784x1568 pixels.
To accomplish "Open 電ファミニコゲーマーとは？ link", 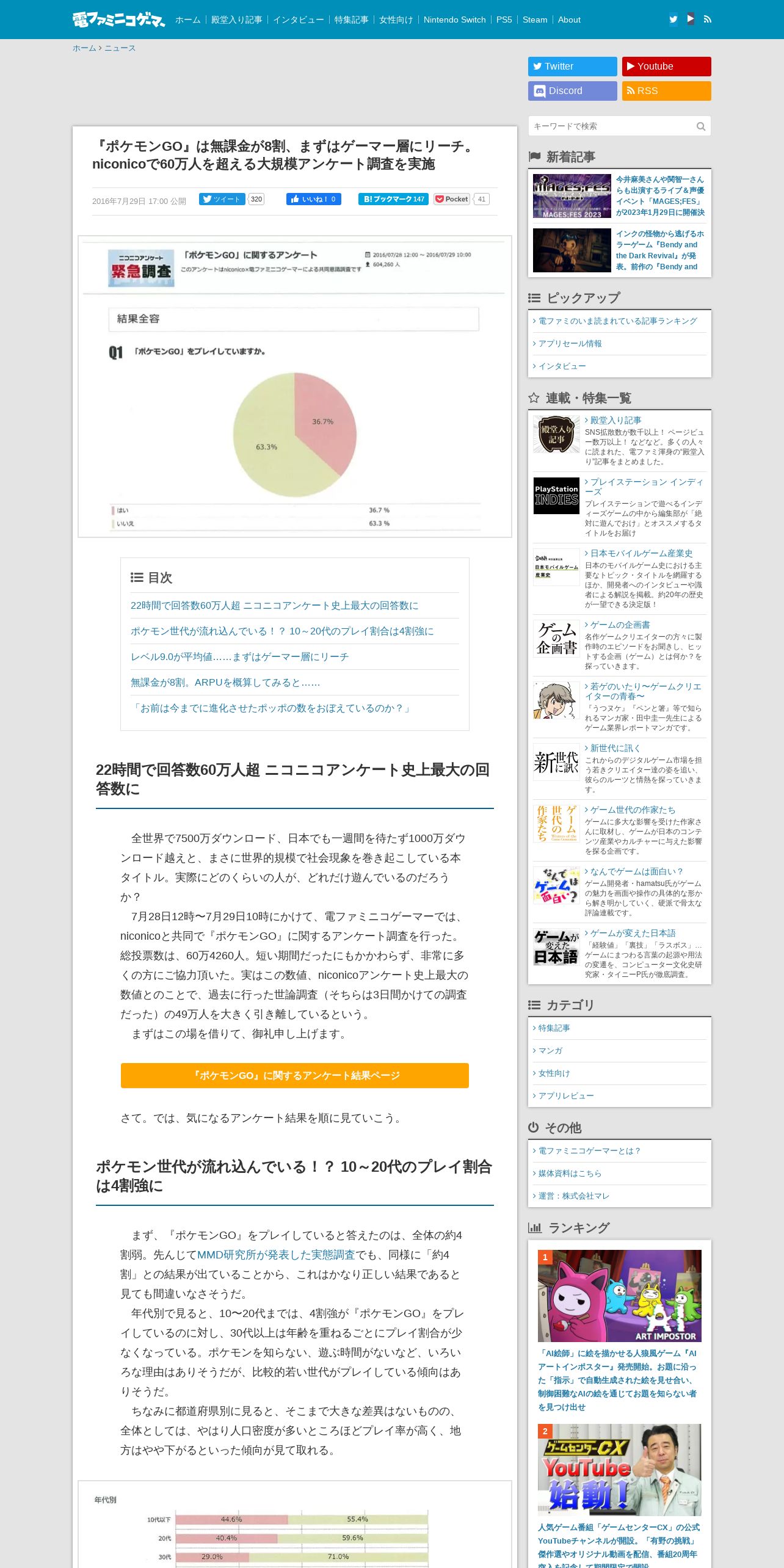I will point(589,1151).
